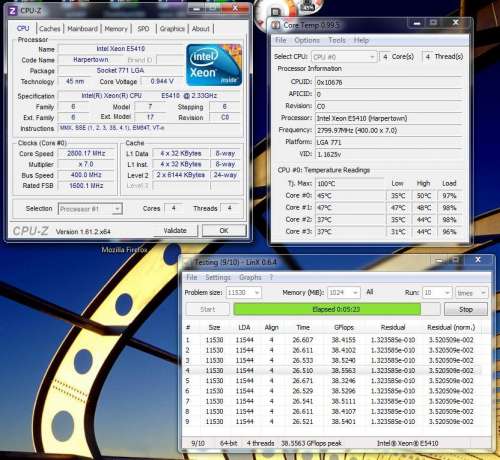The height and width of the screenshot is (460, 500).
Task: Switch to the Caches tab in CPU-Z
Action: (50, 29)
